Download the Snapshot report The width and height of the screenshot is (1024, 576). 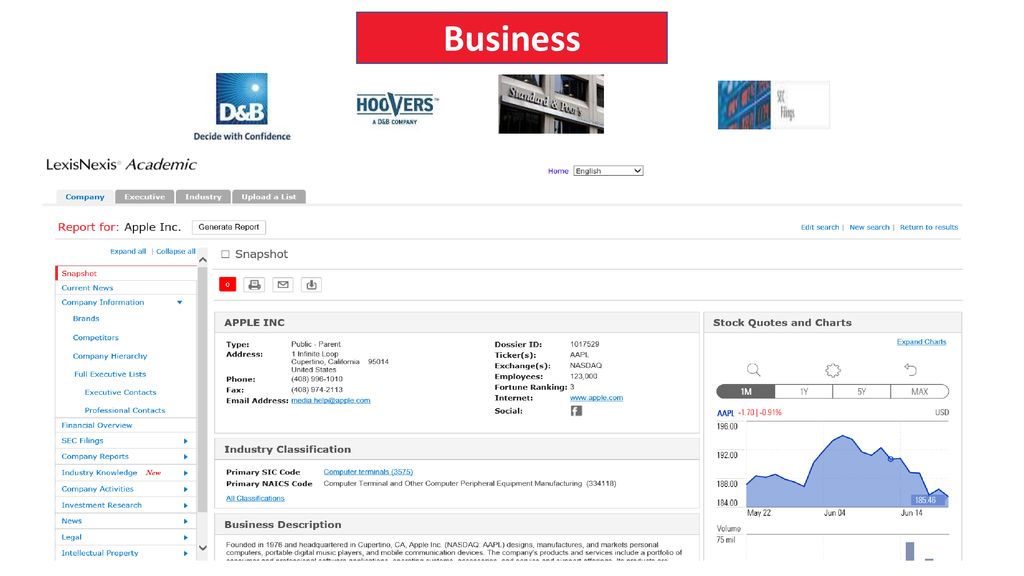click(312, 285)
